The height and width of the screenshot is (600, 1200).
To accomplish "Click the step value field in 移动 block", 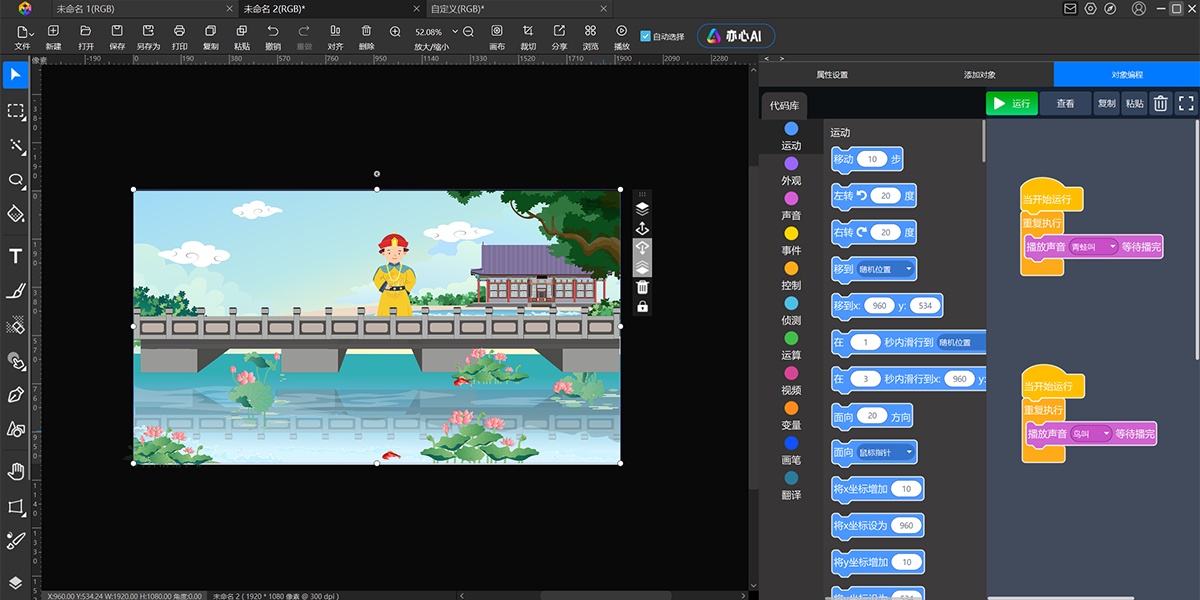I will point(872,159).
